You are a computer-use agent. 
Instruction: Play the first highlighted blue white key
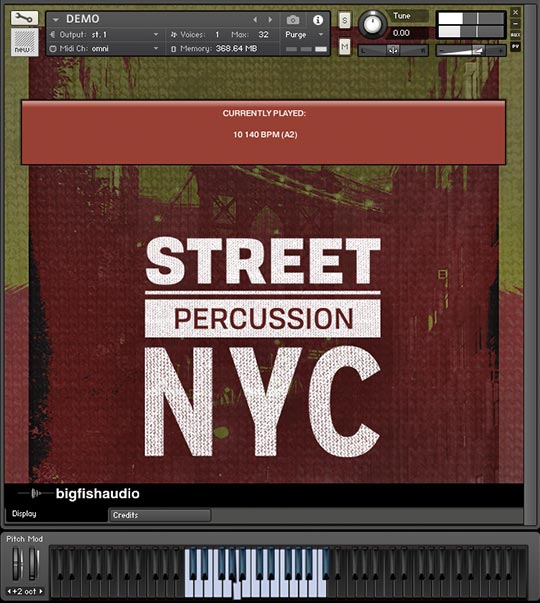pos(189,586)
